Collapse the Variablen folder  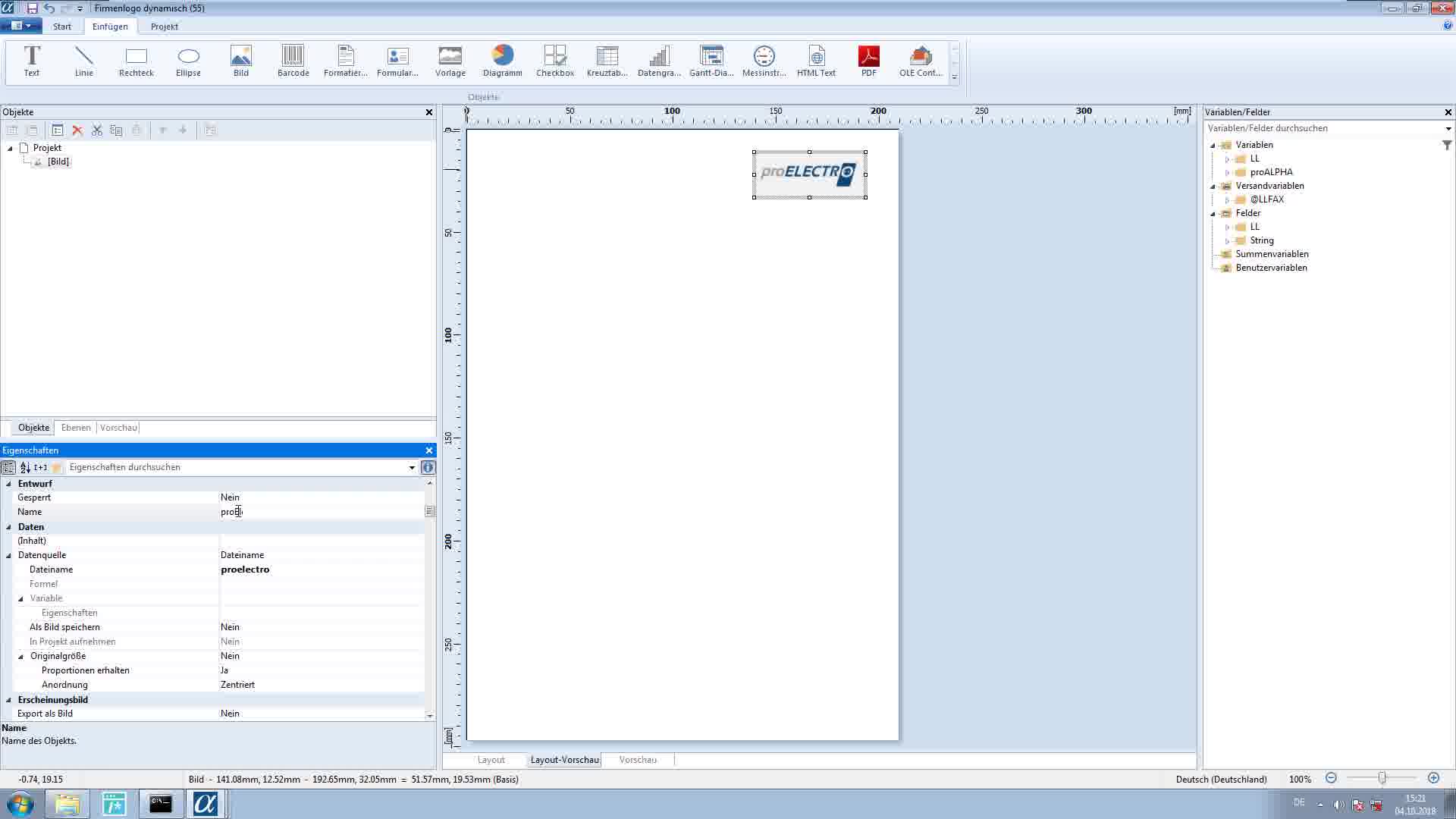(1213, 146)
